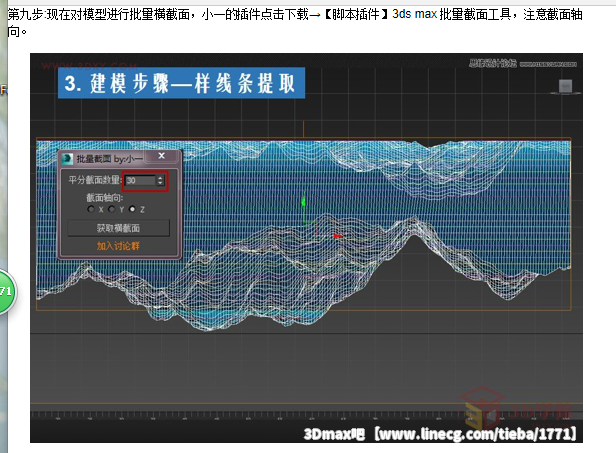This screenshot has height=453, width=616.
Task: Click the 获取横截面 button
Action: tap(118, 228)
